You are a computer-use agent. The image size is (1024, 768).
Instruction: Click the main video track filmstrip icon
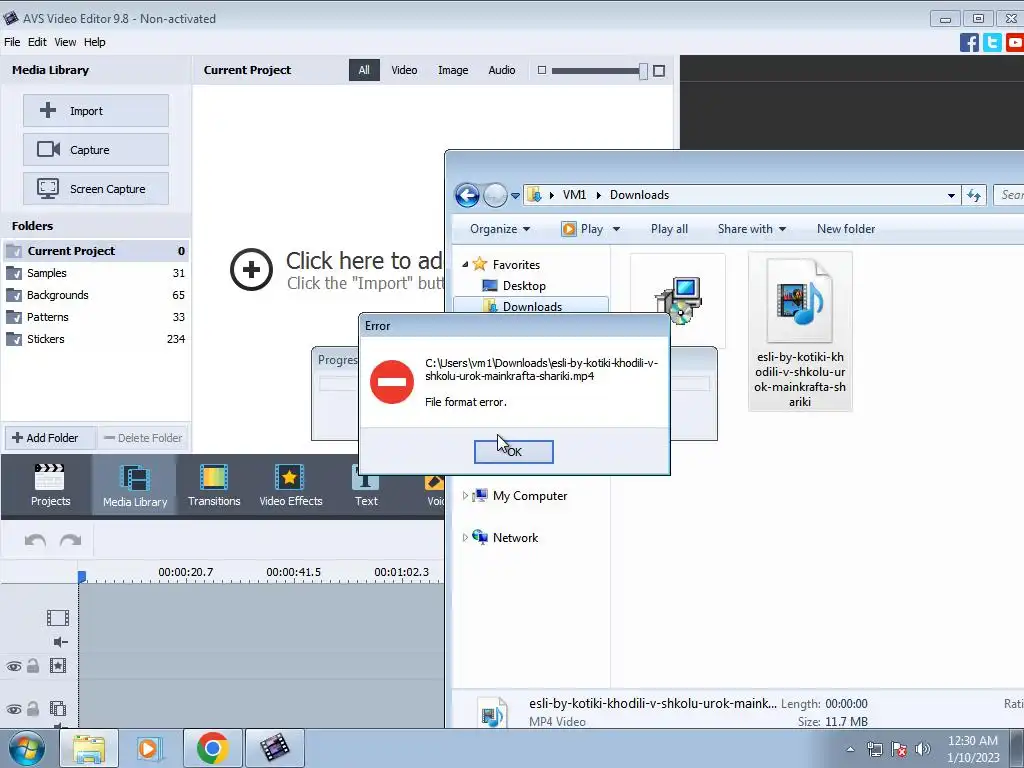pyautogui.click(x=57, y=618)
